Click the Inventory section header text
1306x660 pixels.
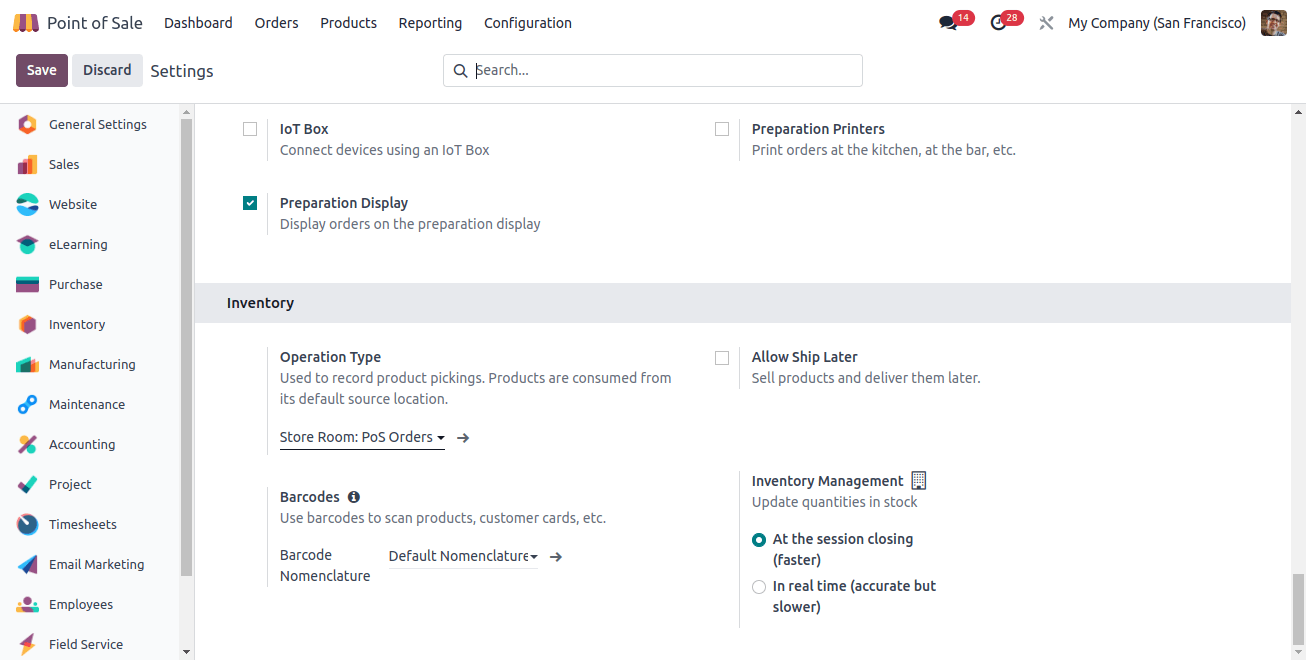coord(260,303)
